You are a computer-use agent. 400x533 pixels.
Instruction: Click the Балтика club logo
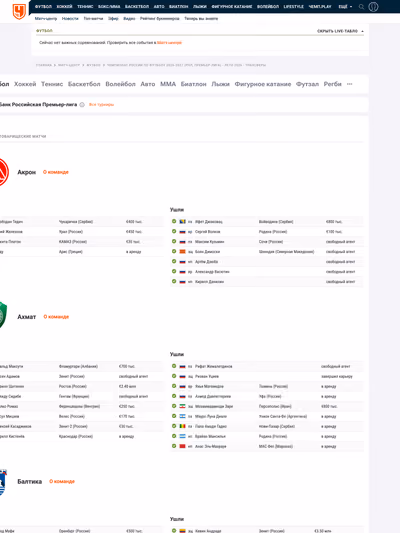pyautogui.click(x=3, y=482)
